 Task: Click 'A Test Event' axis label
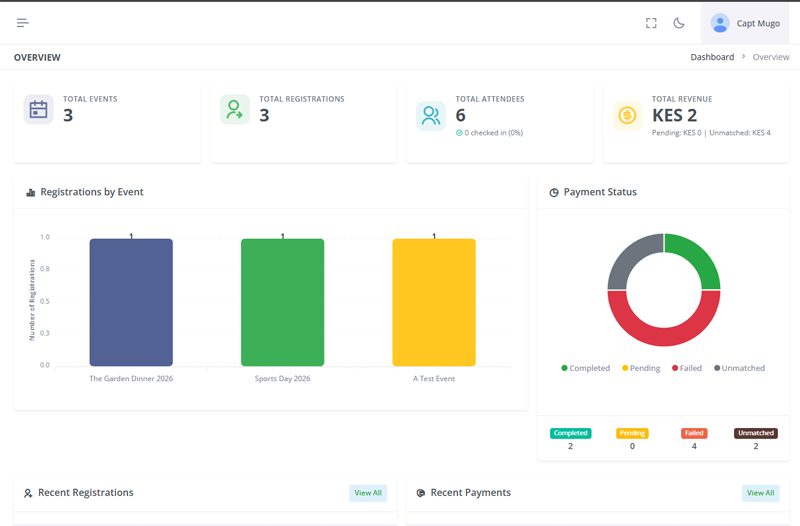coord(434,379)
